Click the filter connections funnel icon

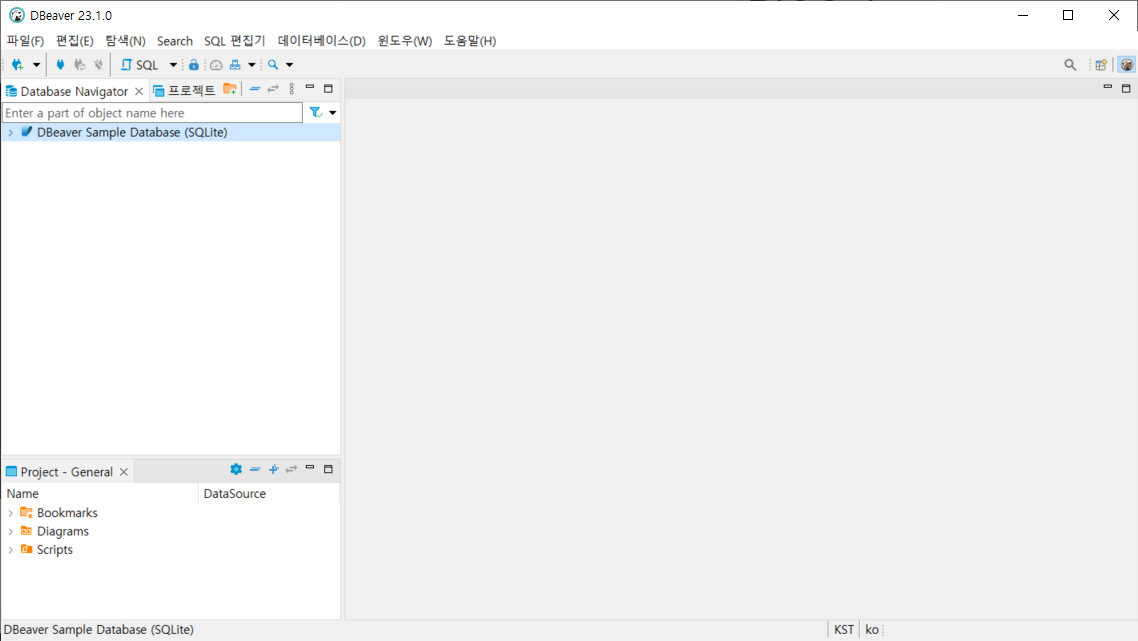pyautogui.click(x=316, y=113)
